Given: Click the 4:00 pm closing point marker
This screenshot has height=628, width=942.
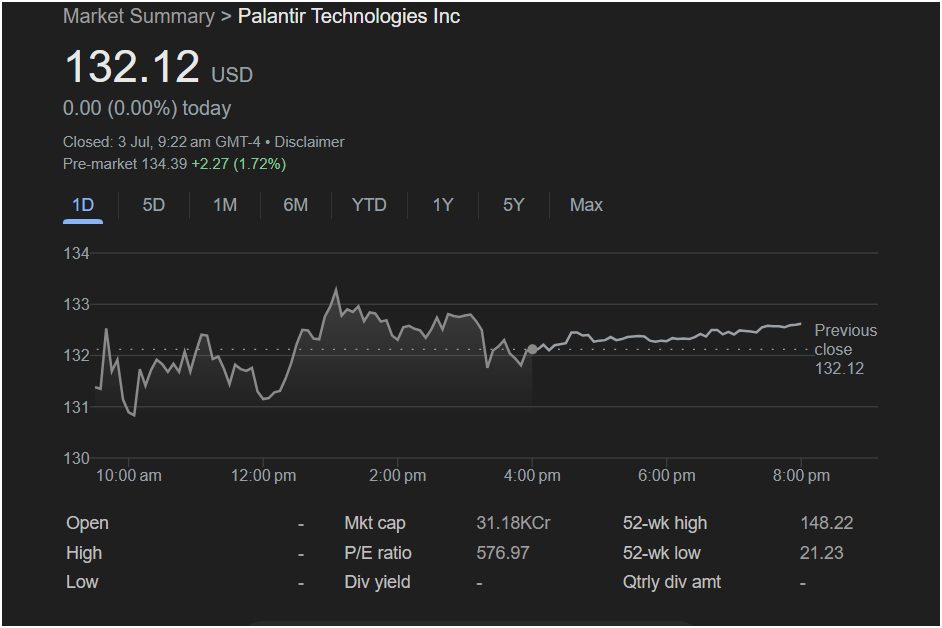Looking at the screenshot, I should 532,349.
